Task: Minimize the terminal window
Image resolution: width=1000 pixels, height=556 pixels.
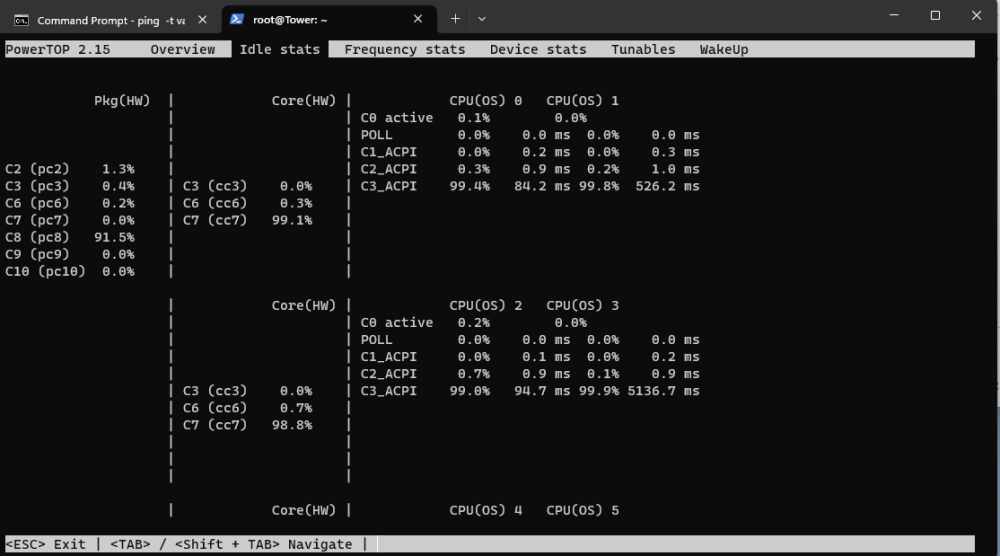Action: 894,15
